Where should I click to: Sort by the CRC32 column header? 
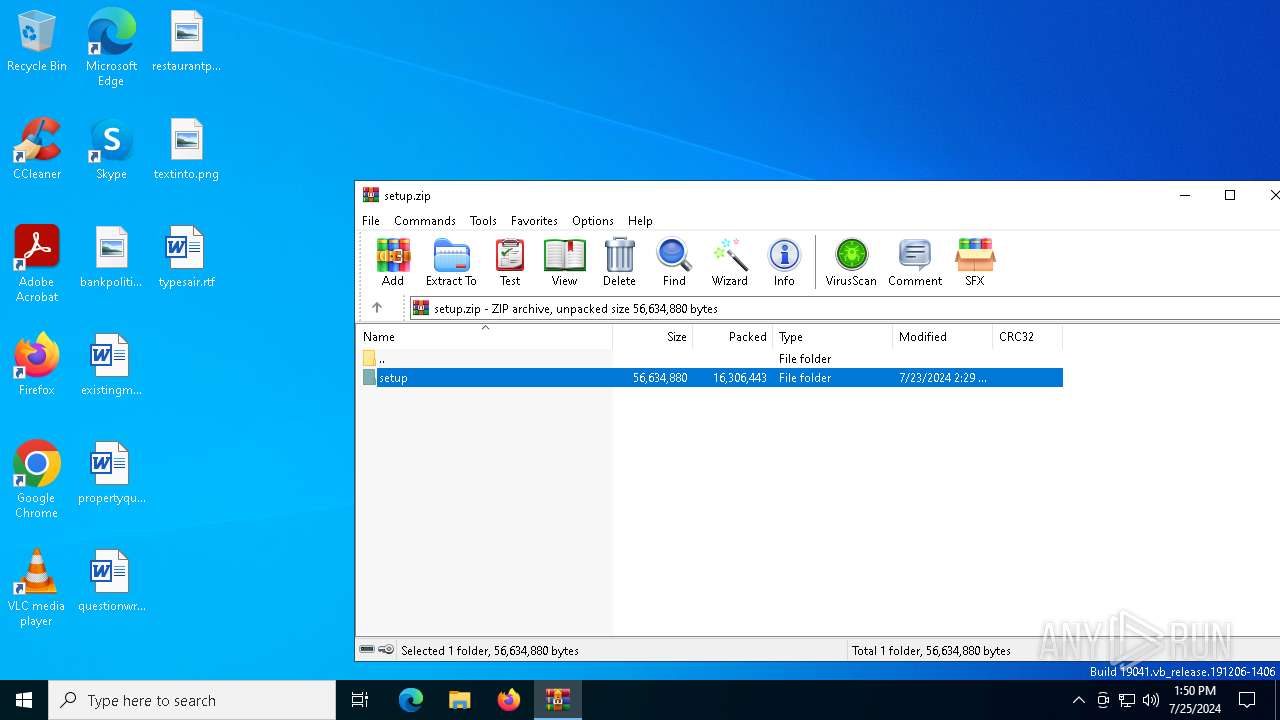[x=1027, y=337]
